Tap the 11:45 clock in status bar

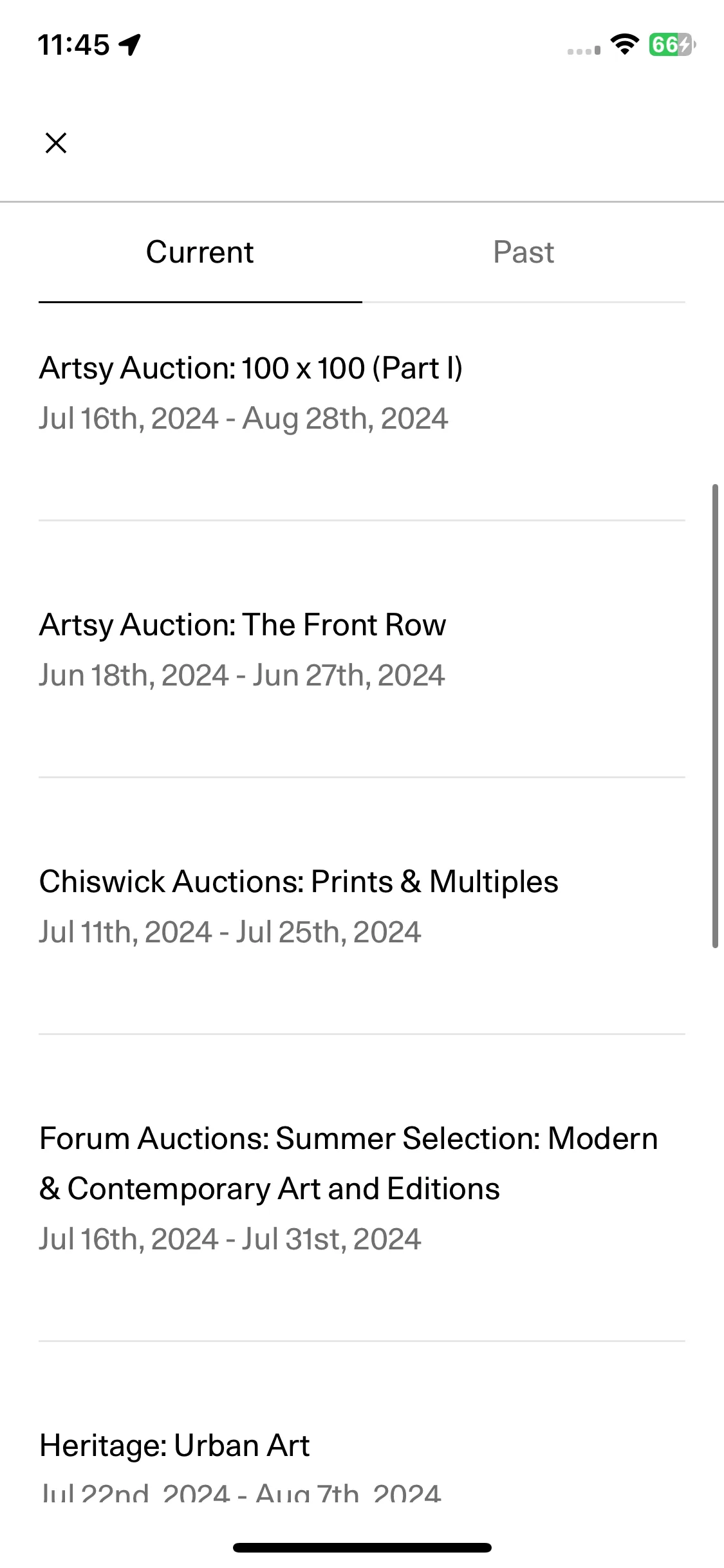click(73, 45)
